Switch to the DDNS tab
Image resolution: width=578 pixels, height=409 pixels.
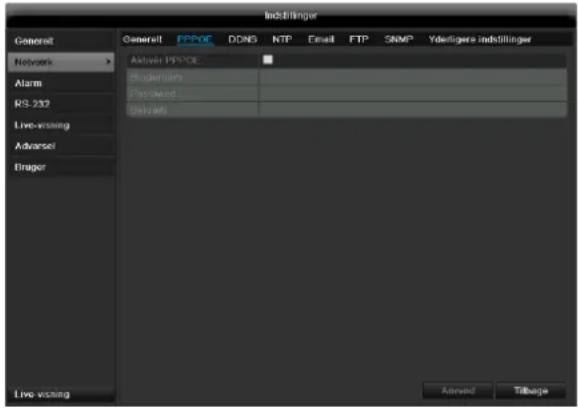242,39
